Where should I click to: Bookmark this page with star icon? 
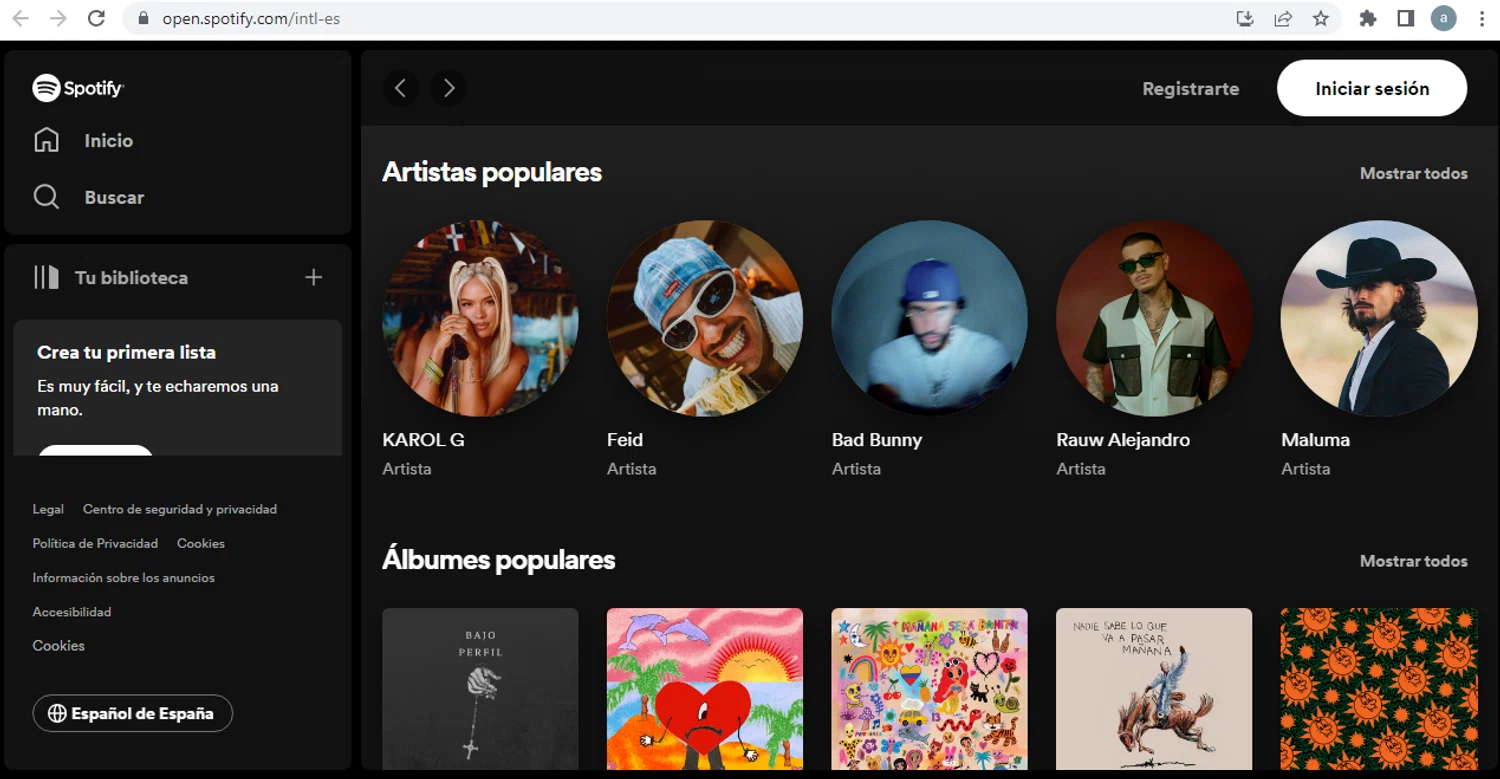click(x=1321, y=18)
